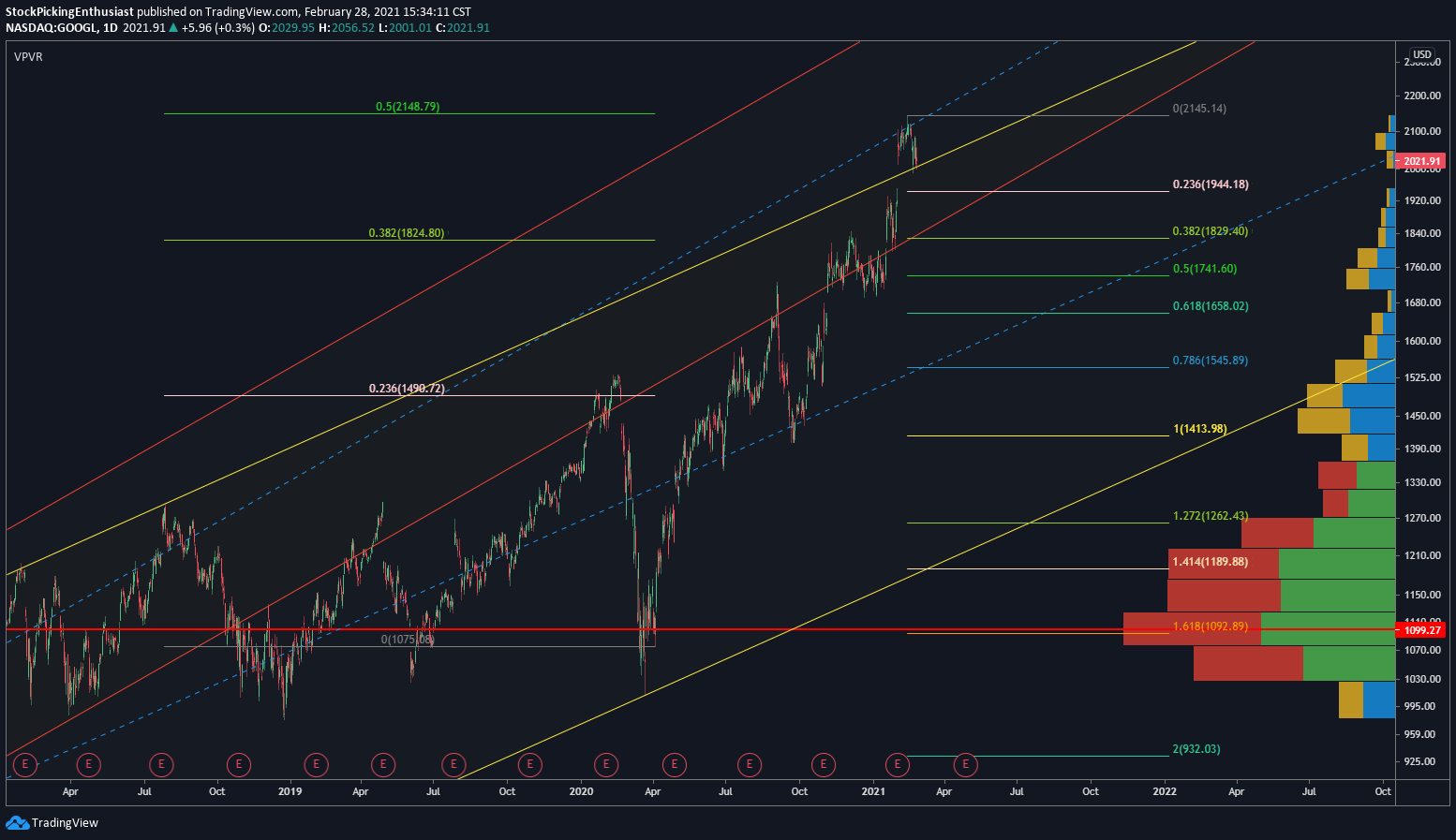Click the 2021 label on the time axis

coord(873,791)
